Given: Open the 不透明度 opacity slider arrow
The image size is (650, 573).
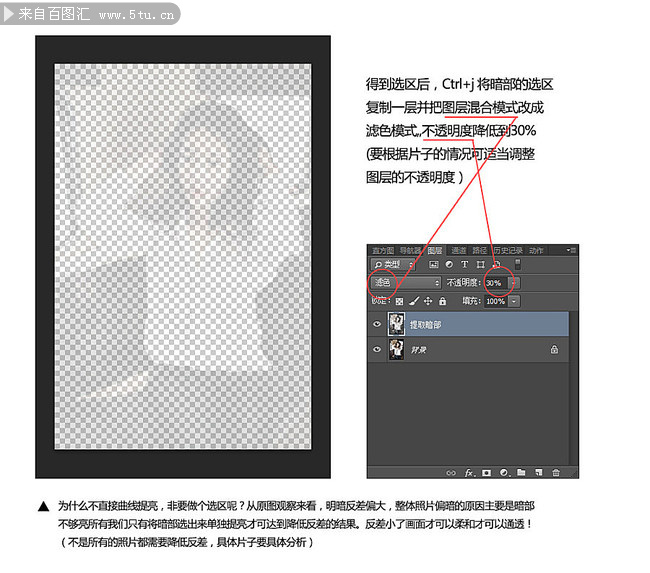Looking at the screenshot, I should click(x=515, y=283).
